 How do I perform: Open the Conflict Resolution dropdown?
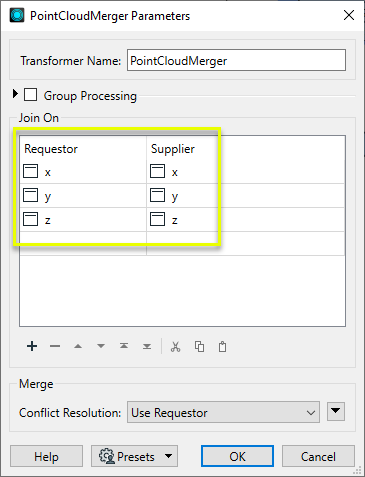[223, 412]
